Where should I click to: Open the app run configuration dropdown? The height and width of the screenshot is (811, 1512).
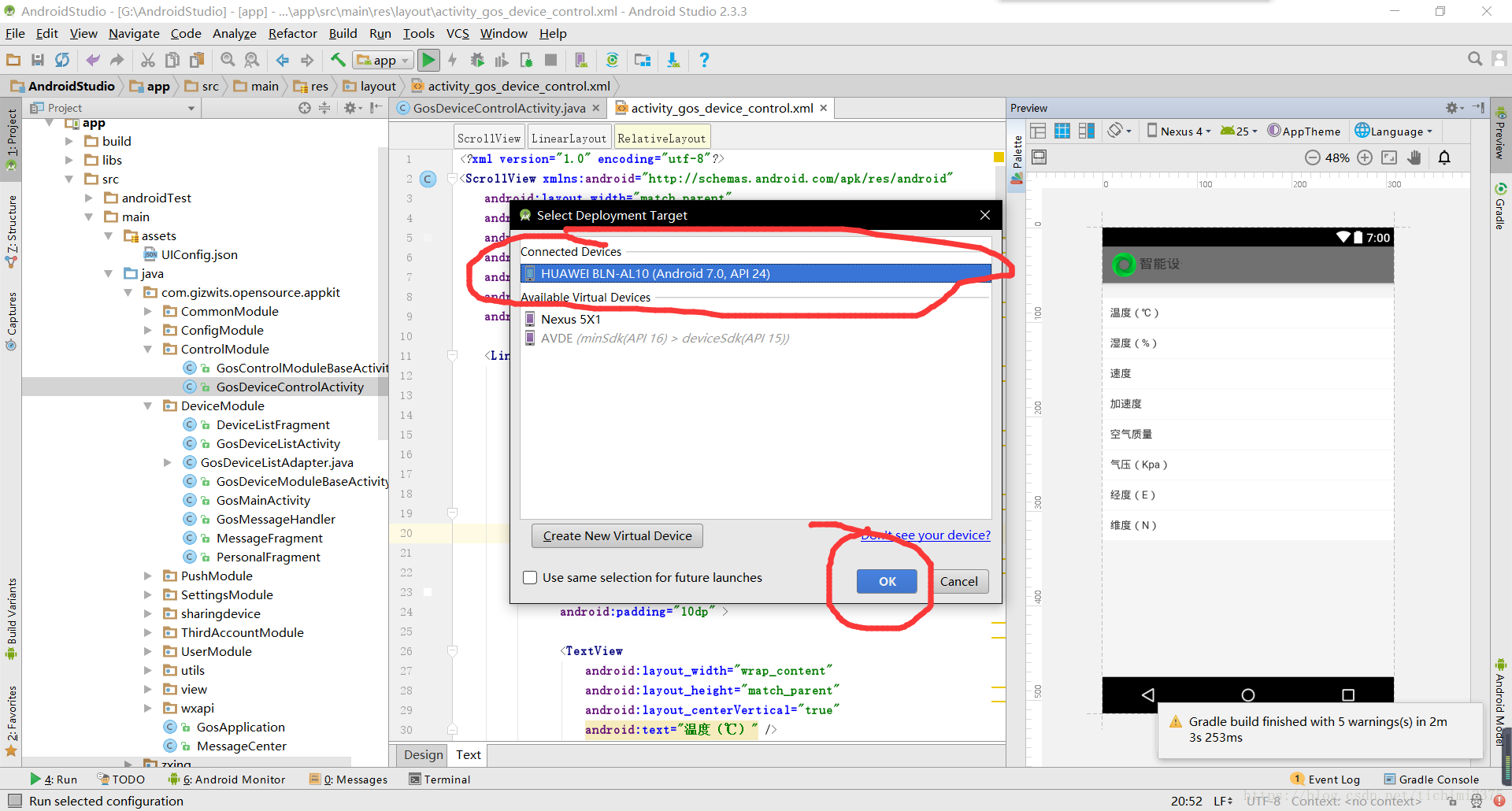(x=383, y=60)
